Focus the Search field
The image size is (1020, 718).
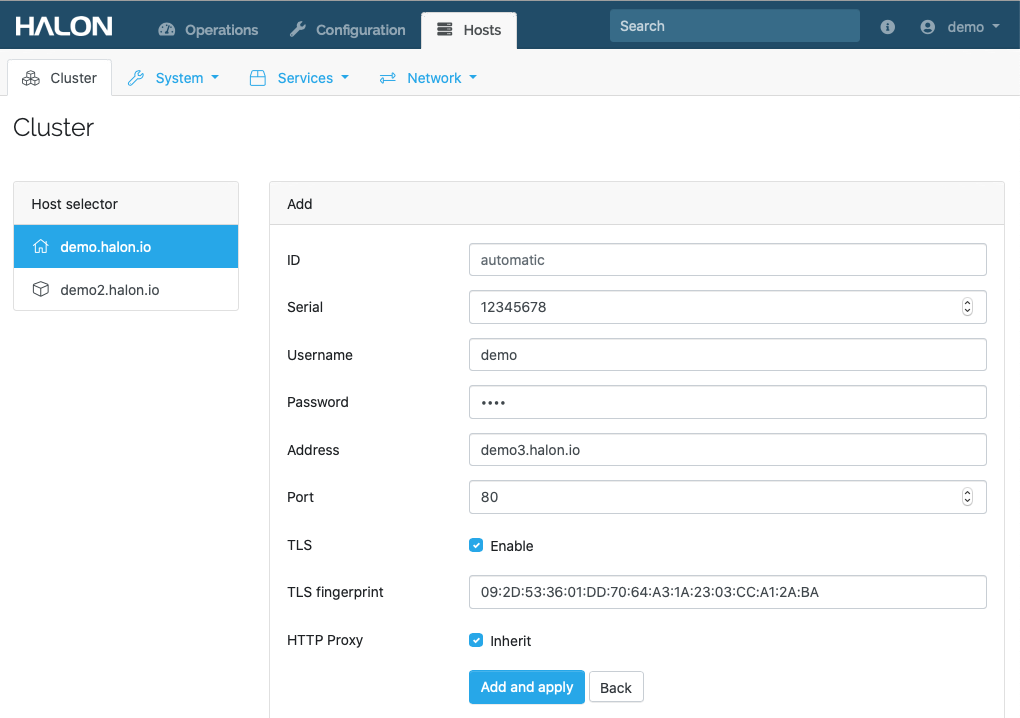click(x=734, y=26)
